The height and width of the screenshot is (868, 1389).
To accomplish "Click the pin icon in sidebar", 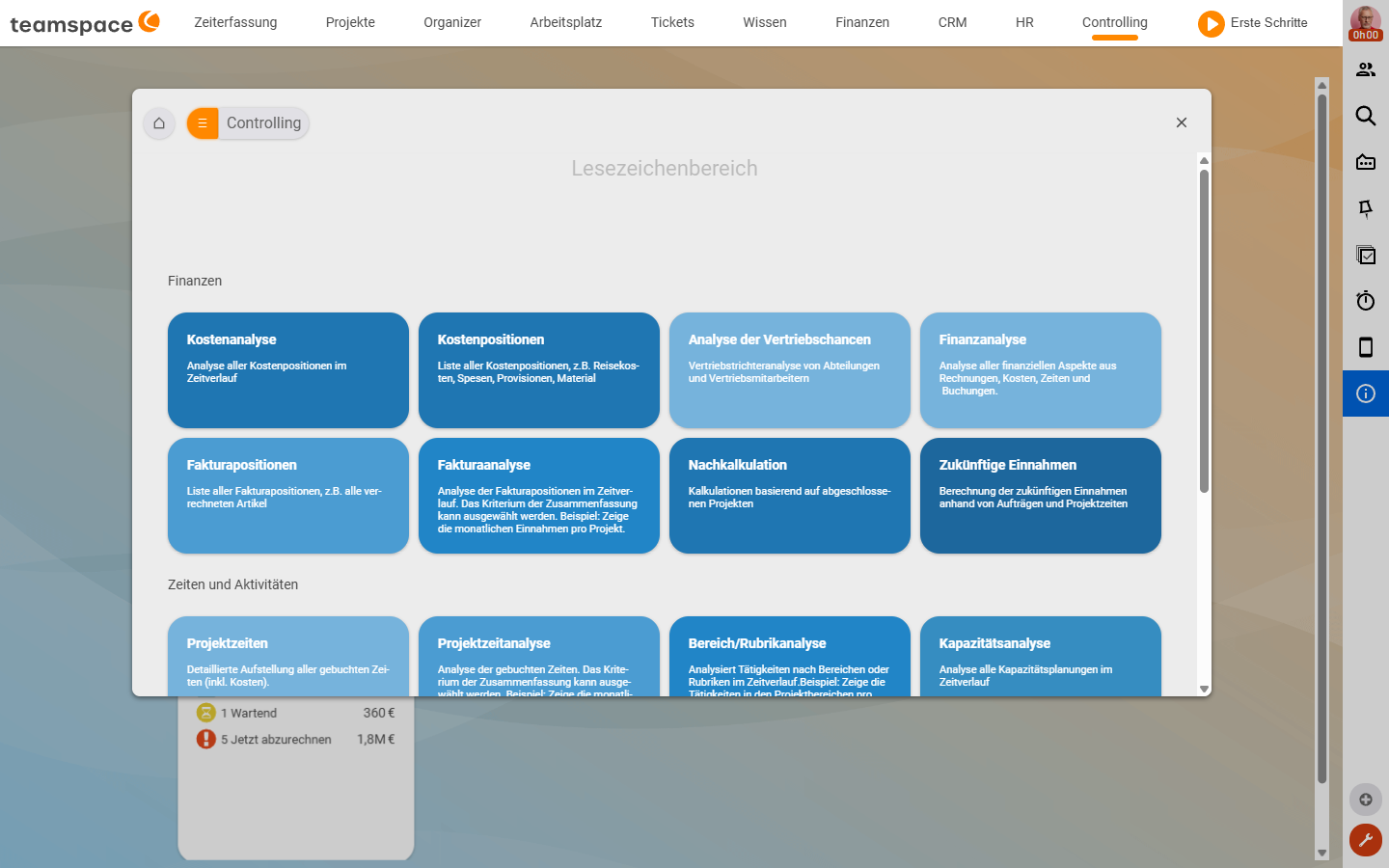I will pyautogui.click(x=1366, y=208).
